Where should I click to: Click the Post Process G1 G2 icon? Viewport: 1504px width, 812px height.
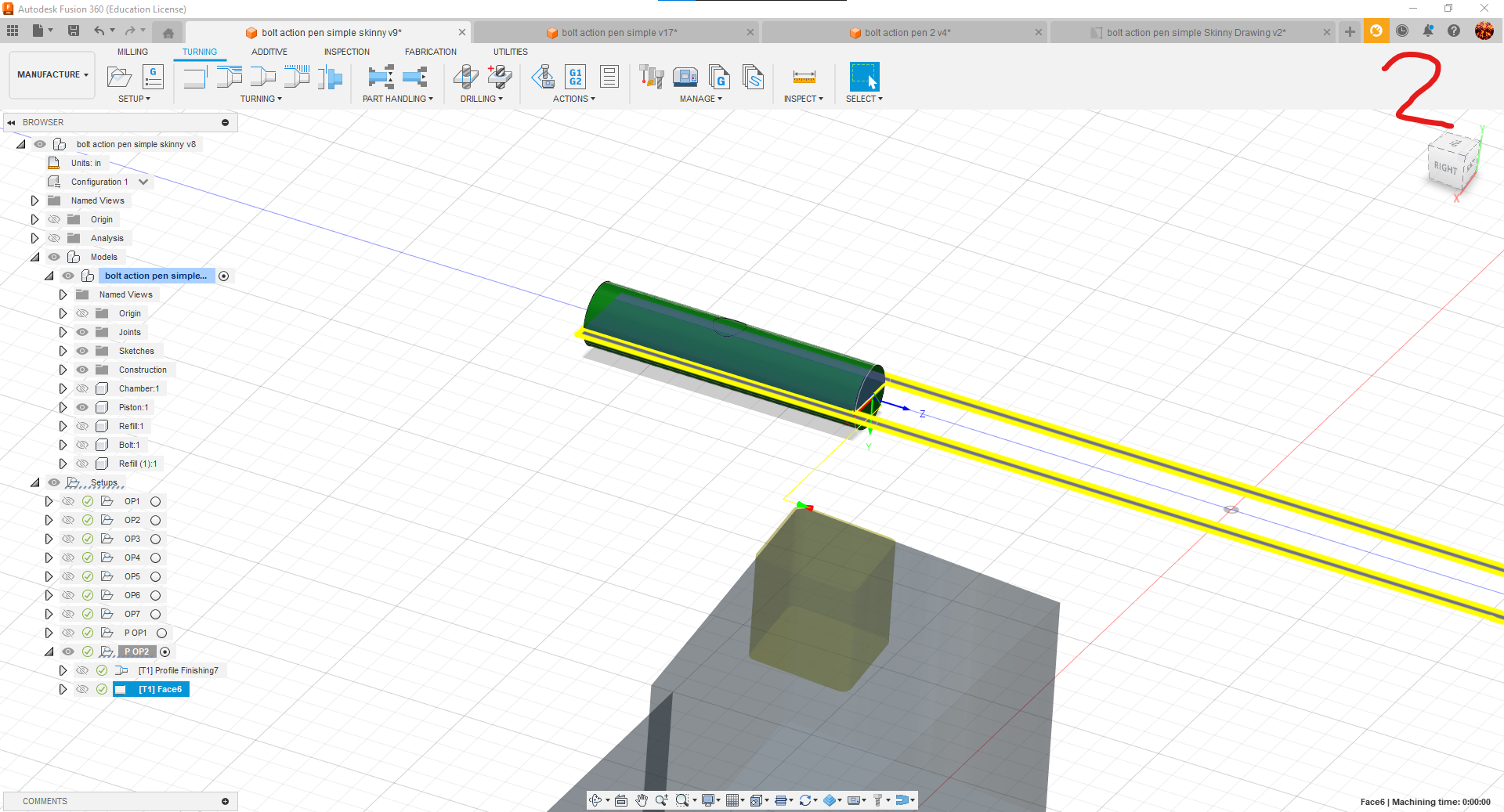pos(576,77)
